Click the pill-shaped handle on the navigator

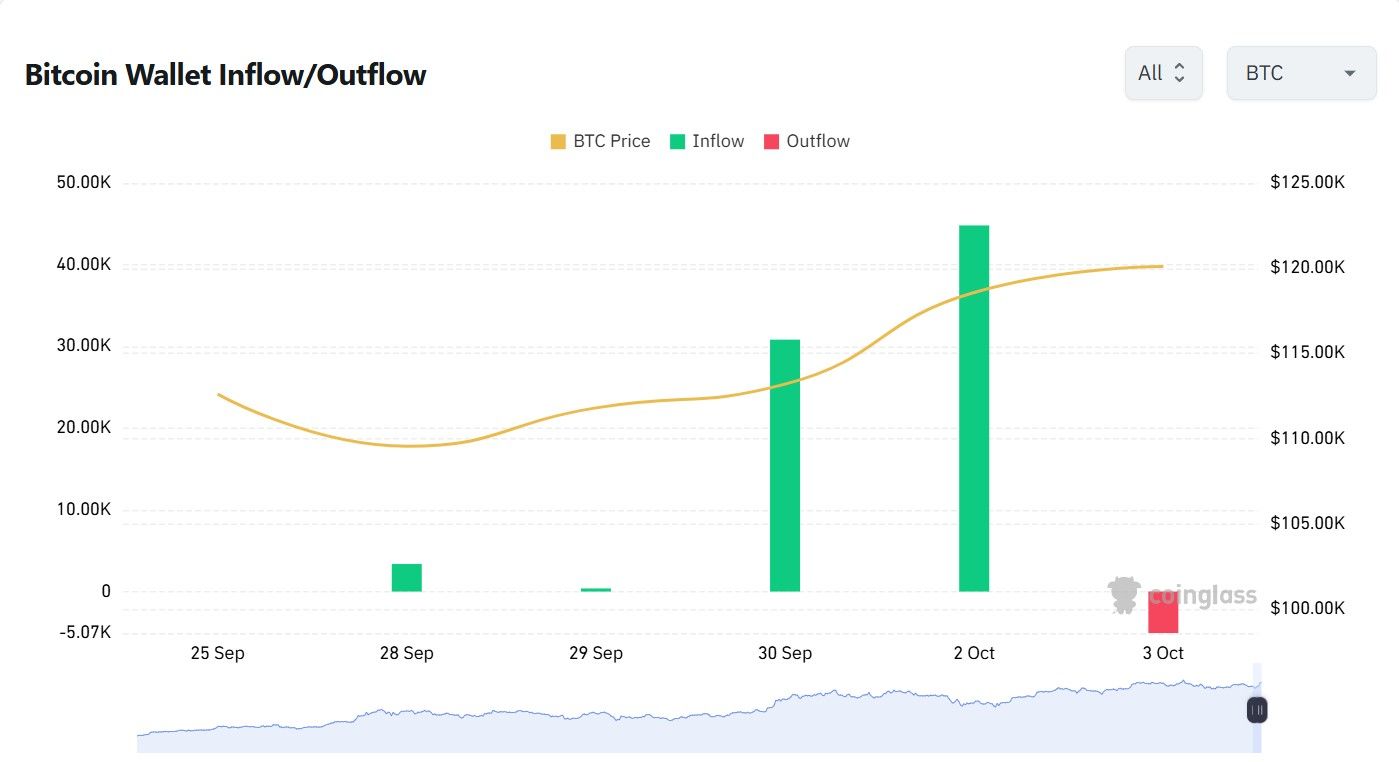pyautogui.click(x=1256, y=710)
